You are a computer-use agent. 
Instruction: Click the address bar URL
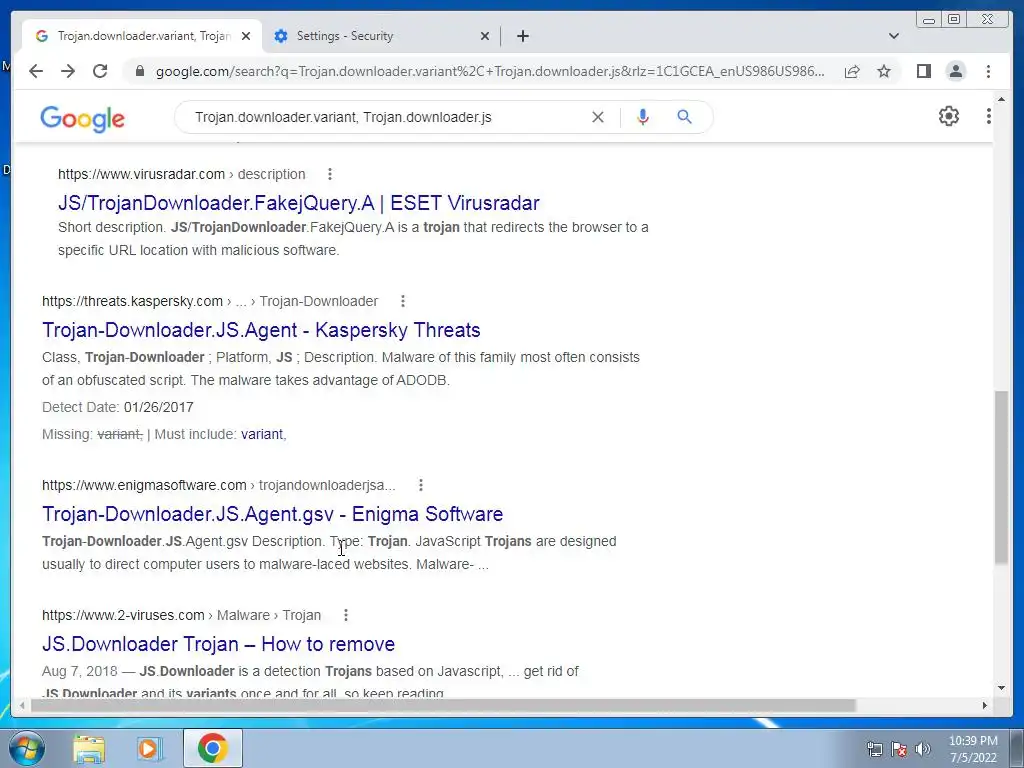(490, 71)
